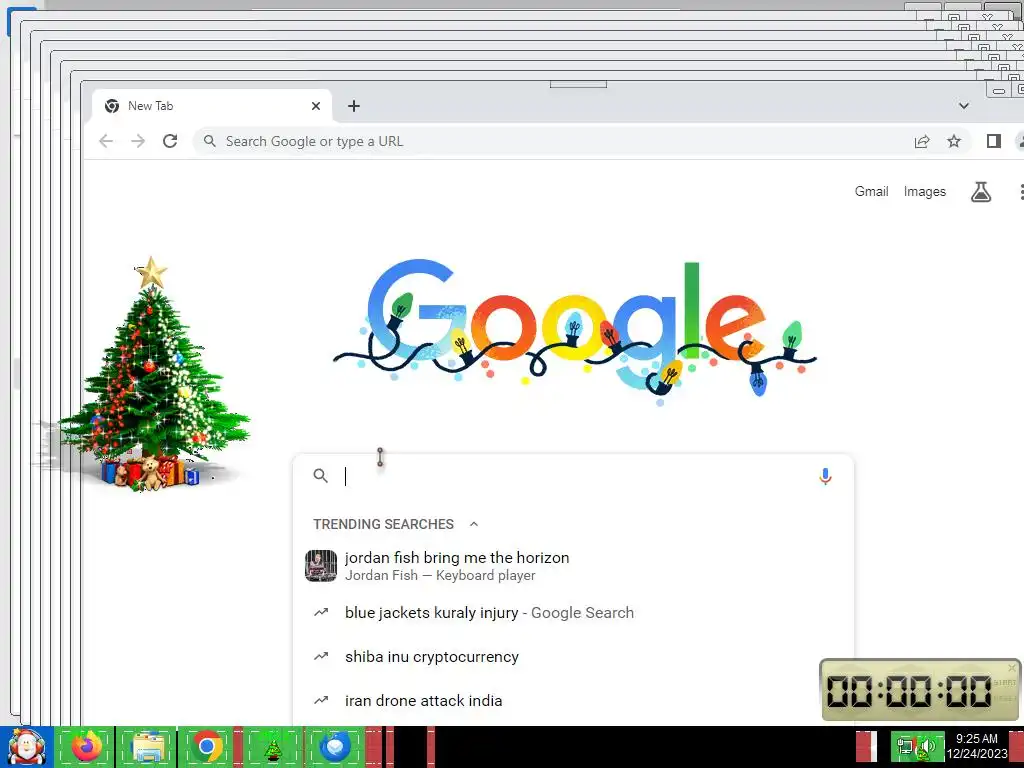Click the share this page icon

coord(921,141)
